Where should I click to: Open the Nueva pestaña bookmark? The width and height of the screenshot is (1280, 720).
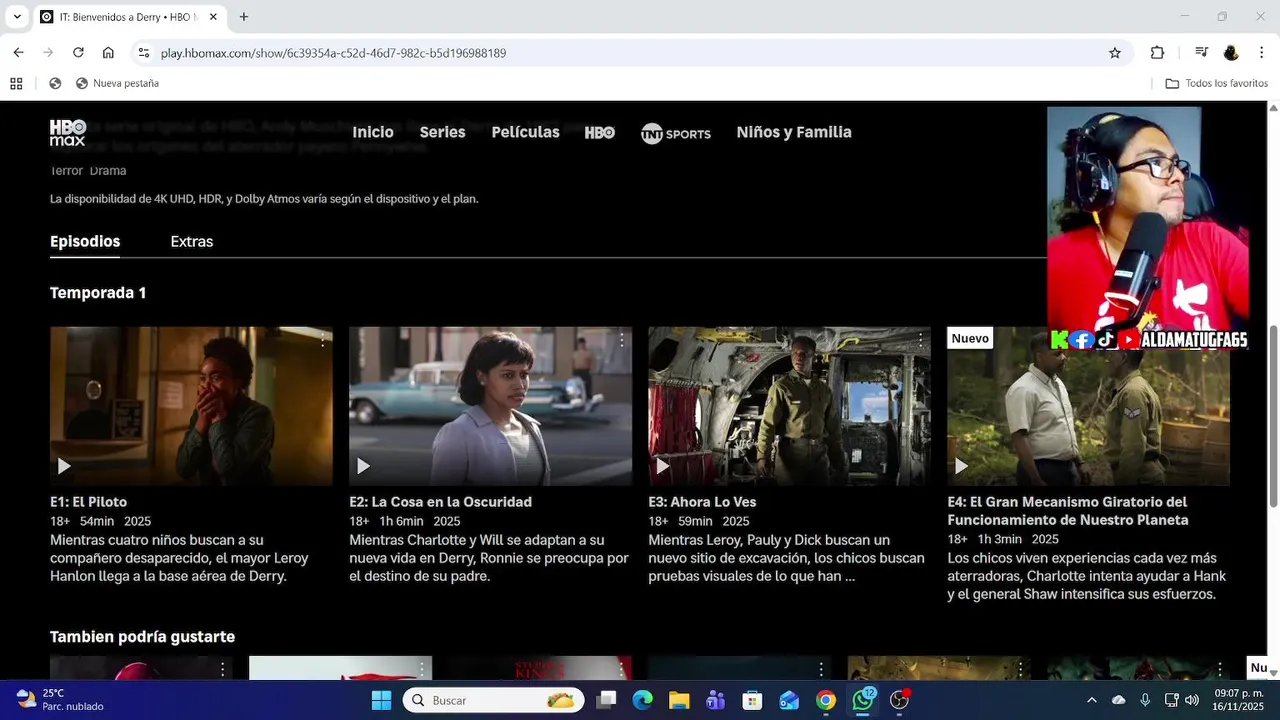pos(117,84)
